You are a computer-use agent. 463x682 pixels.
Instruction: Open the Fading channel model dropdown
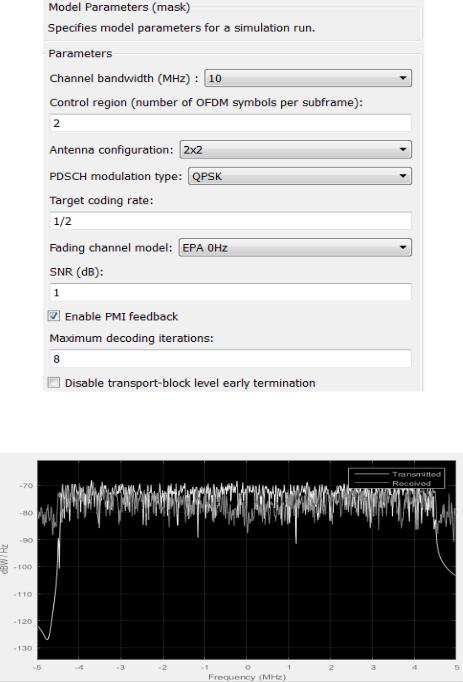[295, 247]
